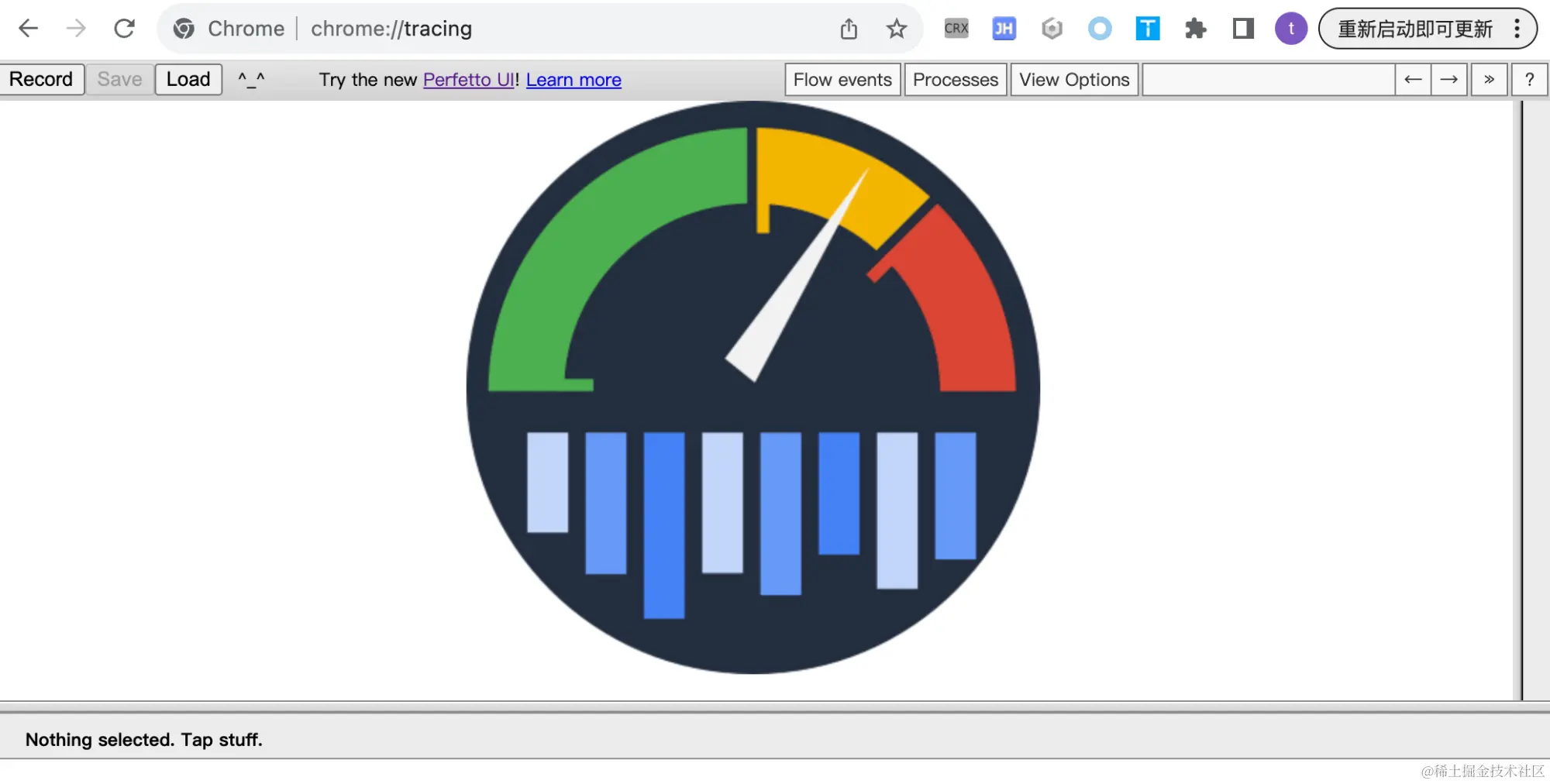Click Load to open a trace
1550x784 pixels.
coord(188,79)
